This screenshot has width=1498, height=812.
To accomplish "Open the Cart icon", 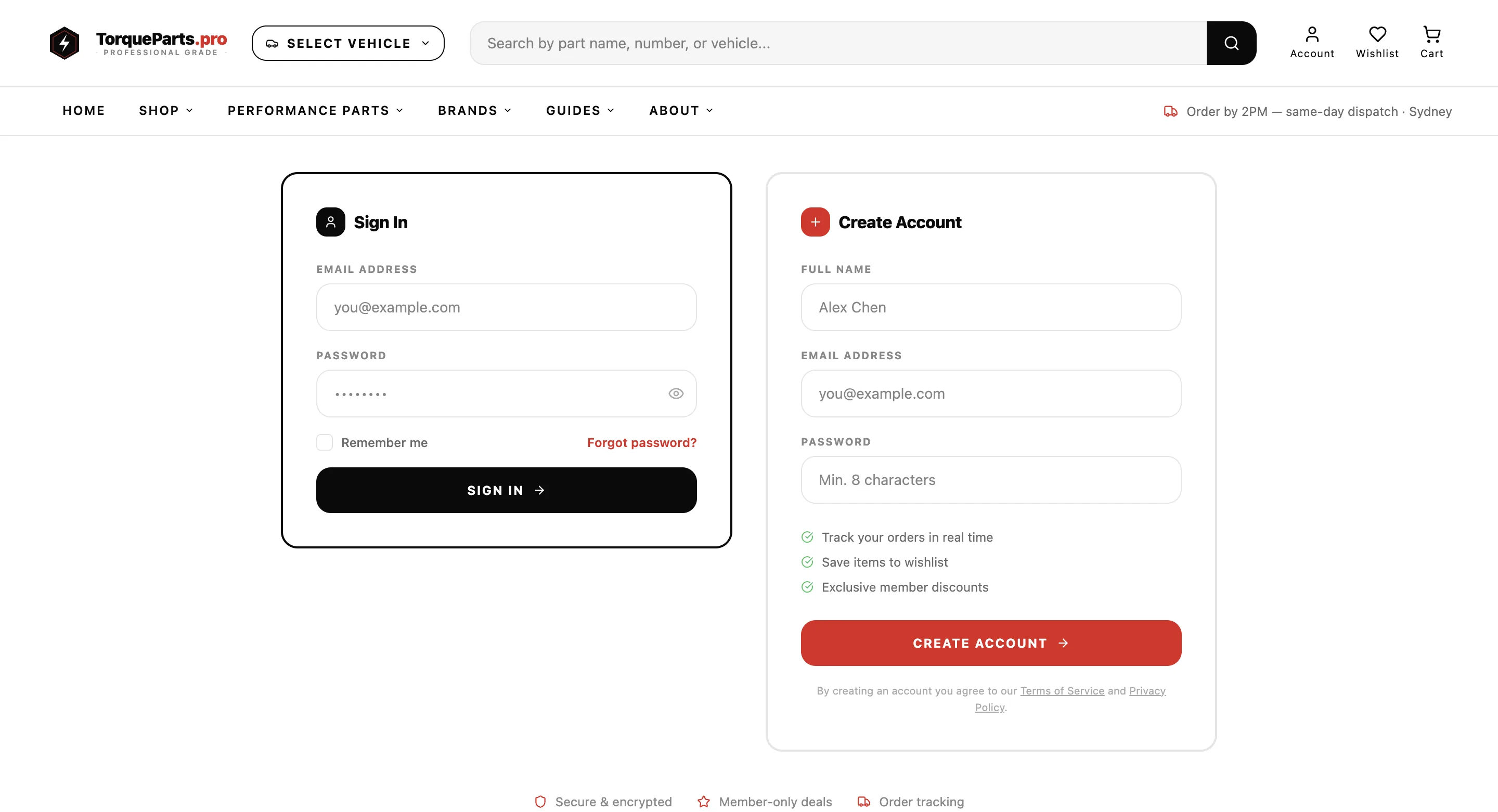I will (1432, 34).
